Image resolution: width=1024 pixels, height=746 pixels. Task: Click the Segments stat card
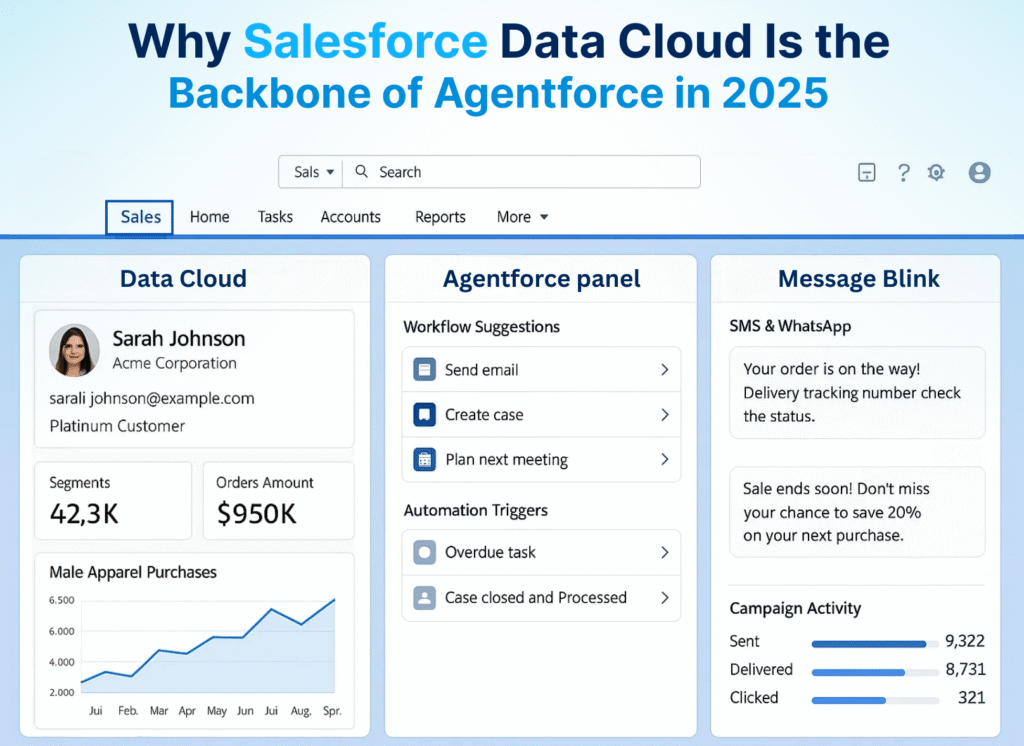pyautogui.click(x=113, y=500)
